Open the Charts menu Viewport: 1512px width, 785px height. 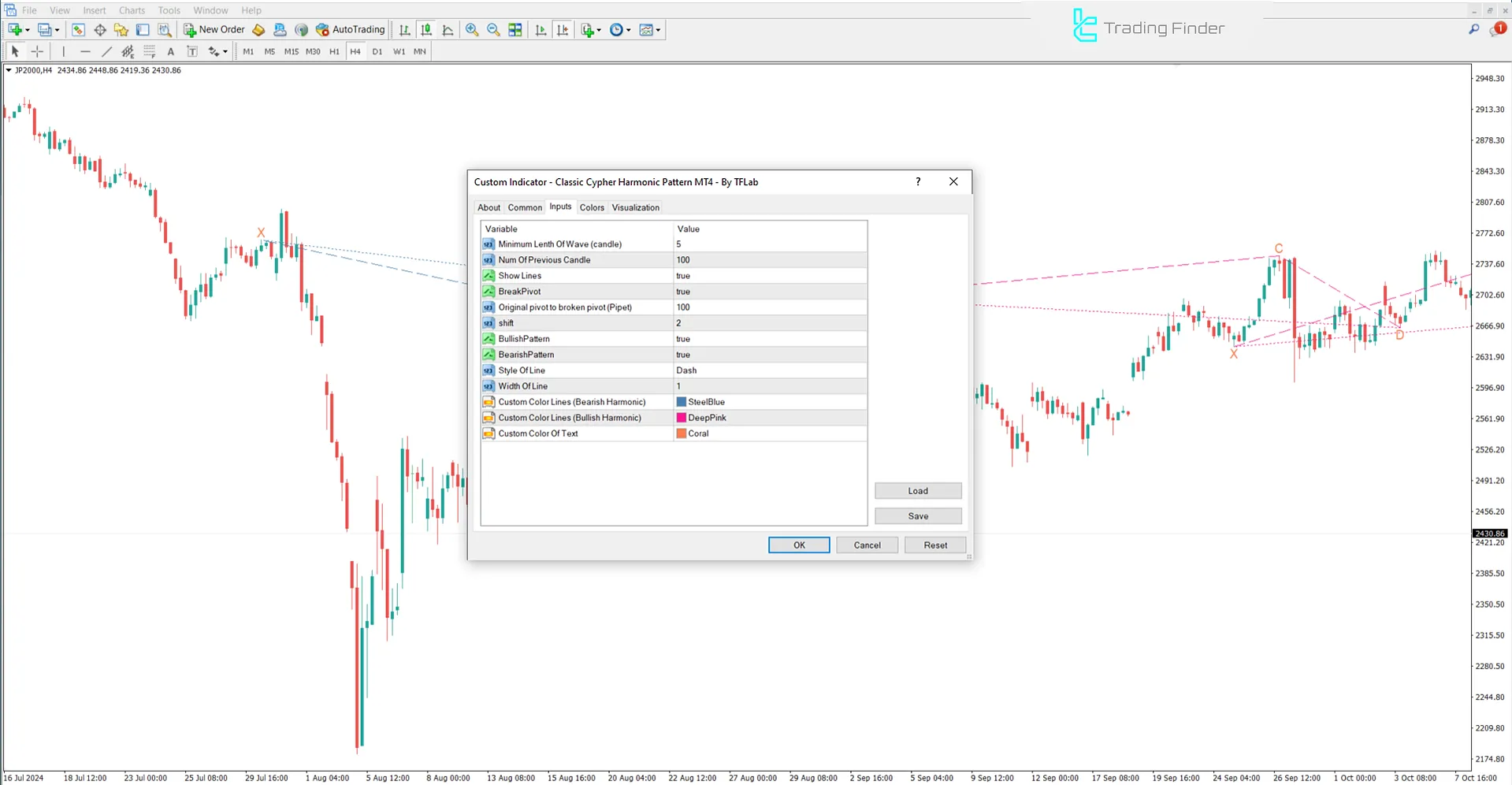click(x=131, y=10)
